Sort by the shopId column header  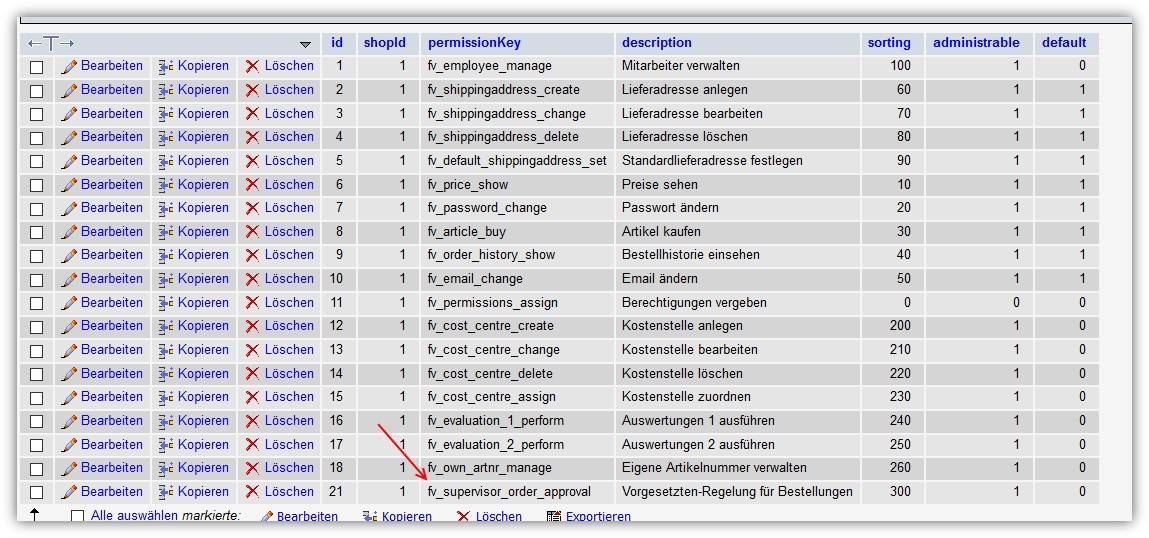(x=385, y=43)
